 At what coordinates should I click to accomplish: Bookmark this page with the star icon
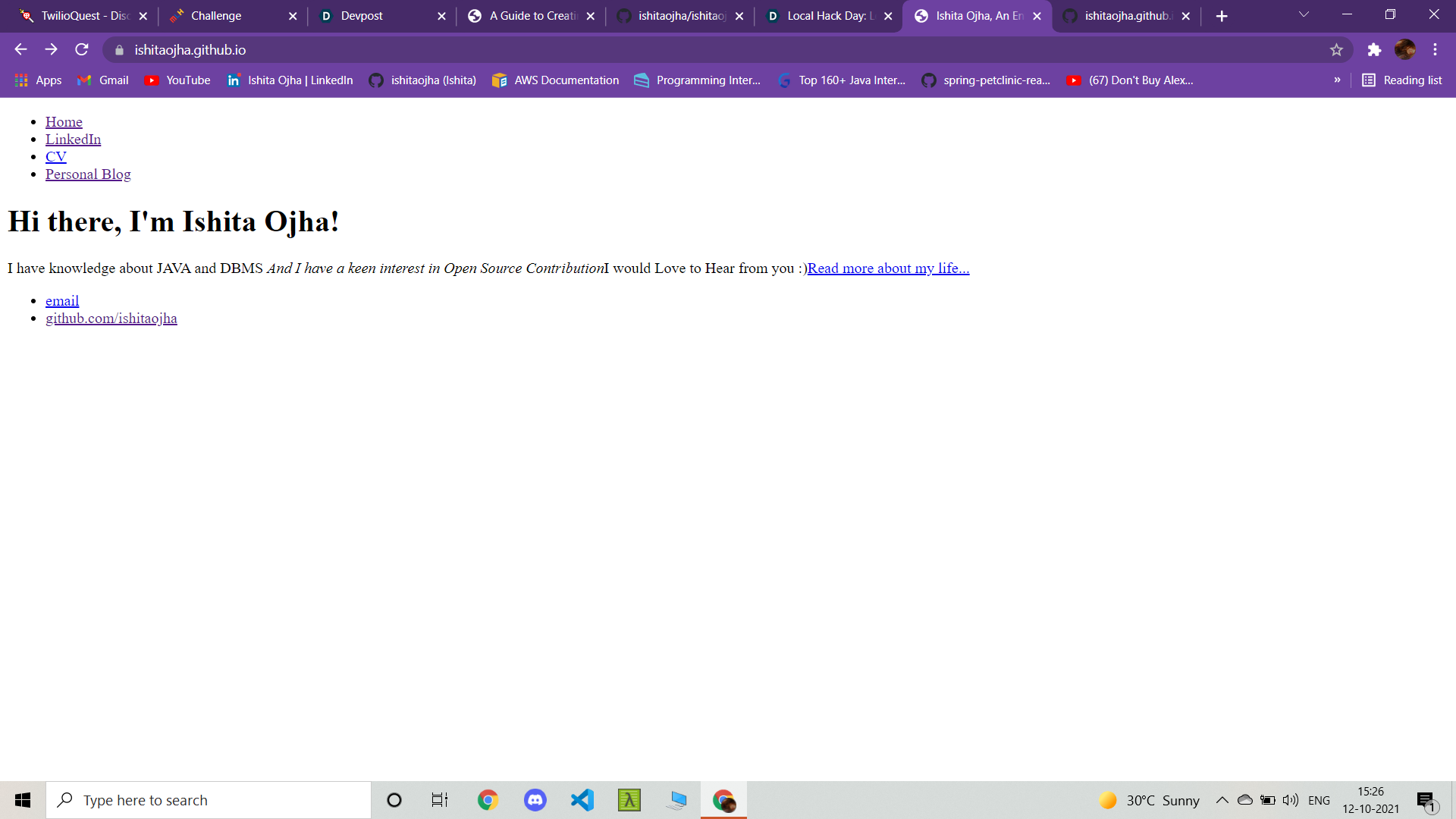(x=1336, y=50)
